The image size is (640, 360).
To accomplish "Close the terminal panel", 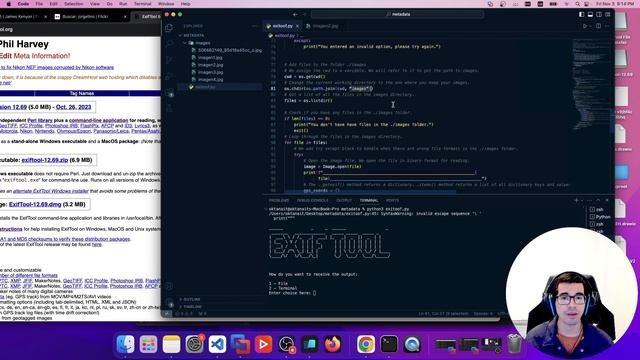I will pos(607,200).
